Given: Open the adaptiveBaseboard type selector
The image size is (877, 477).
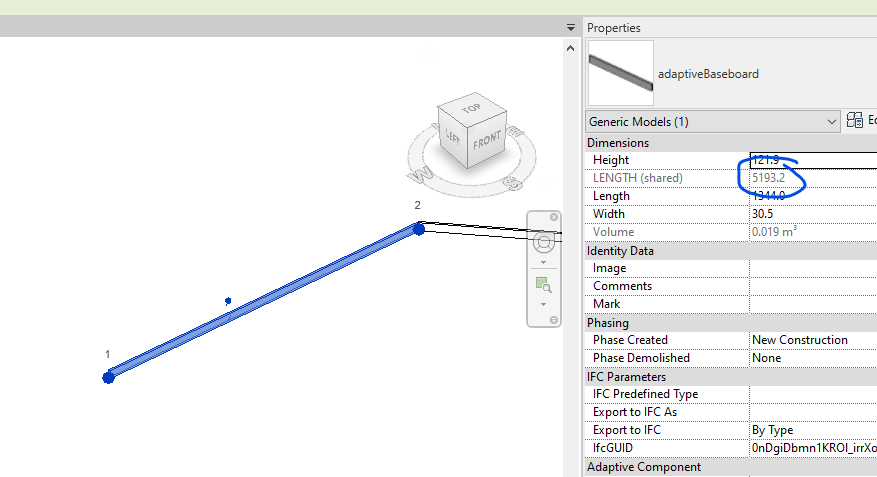Looking at the screenshot, I should [x=732, y=73].
